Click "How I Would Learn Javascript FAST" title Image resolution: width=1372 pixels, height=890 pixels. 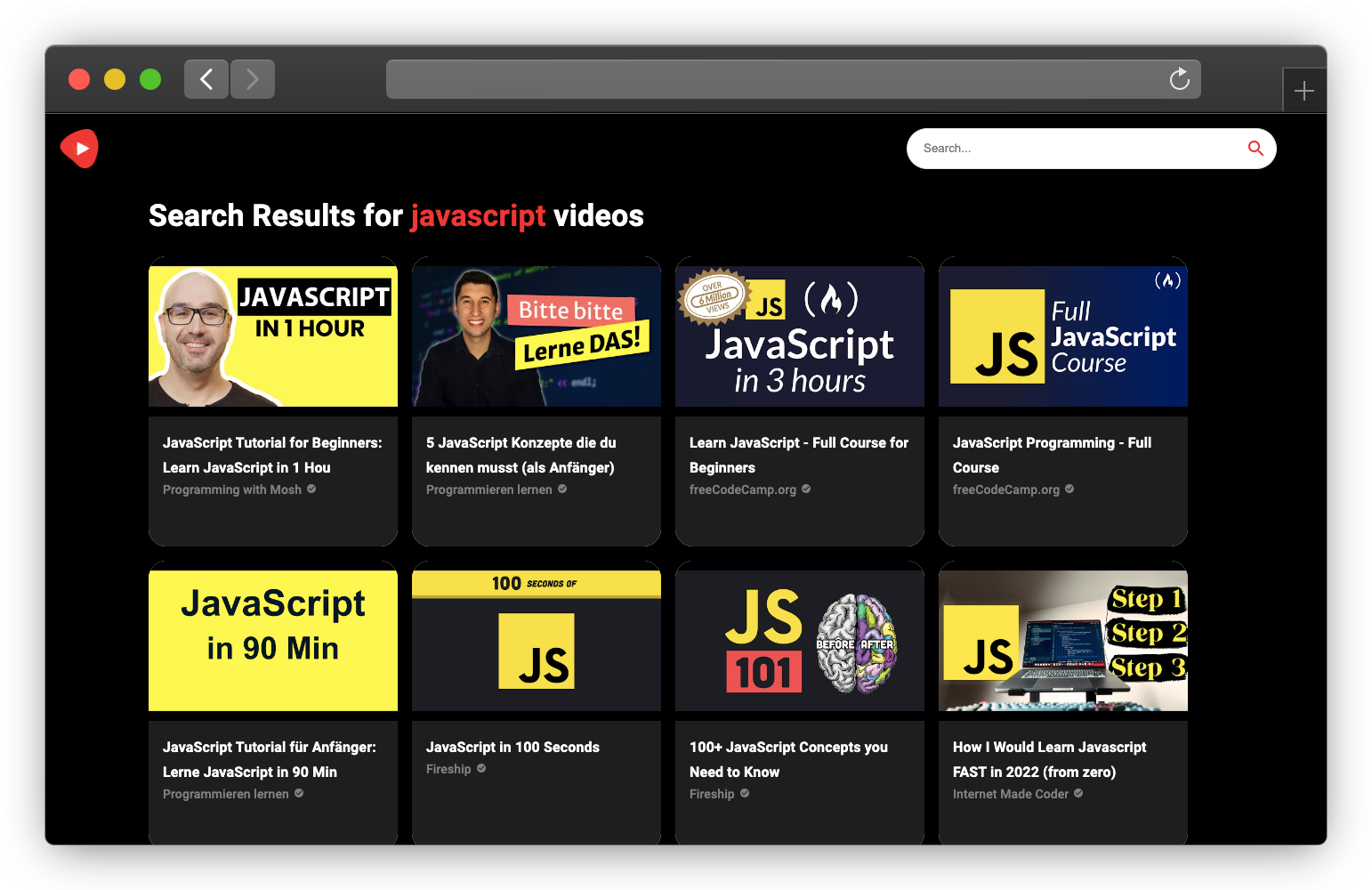[x=1050, y=759]
